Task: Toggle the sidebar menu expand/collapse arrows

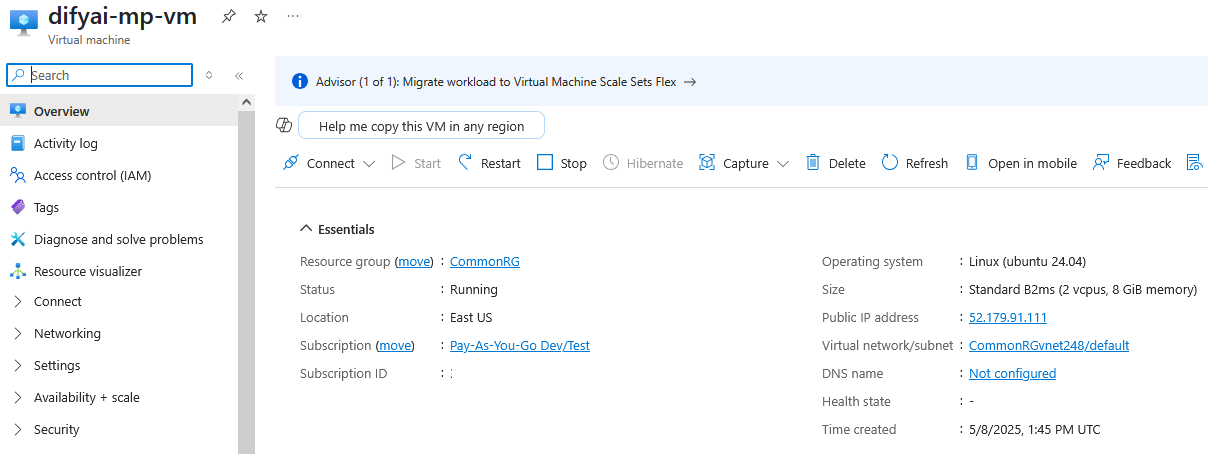Action: tap(209, 75)
